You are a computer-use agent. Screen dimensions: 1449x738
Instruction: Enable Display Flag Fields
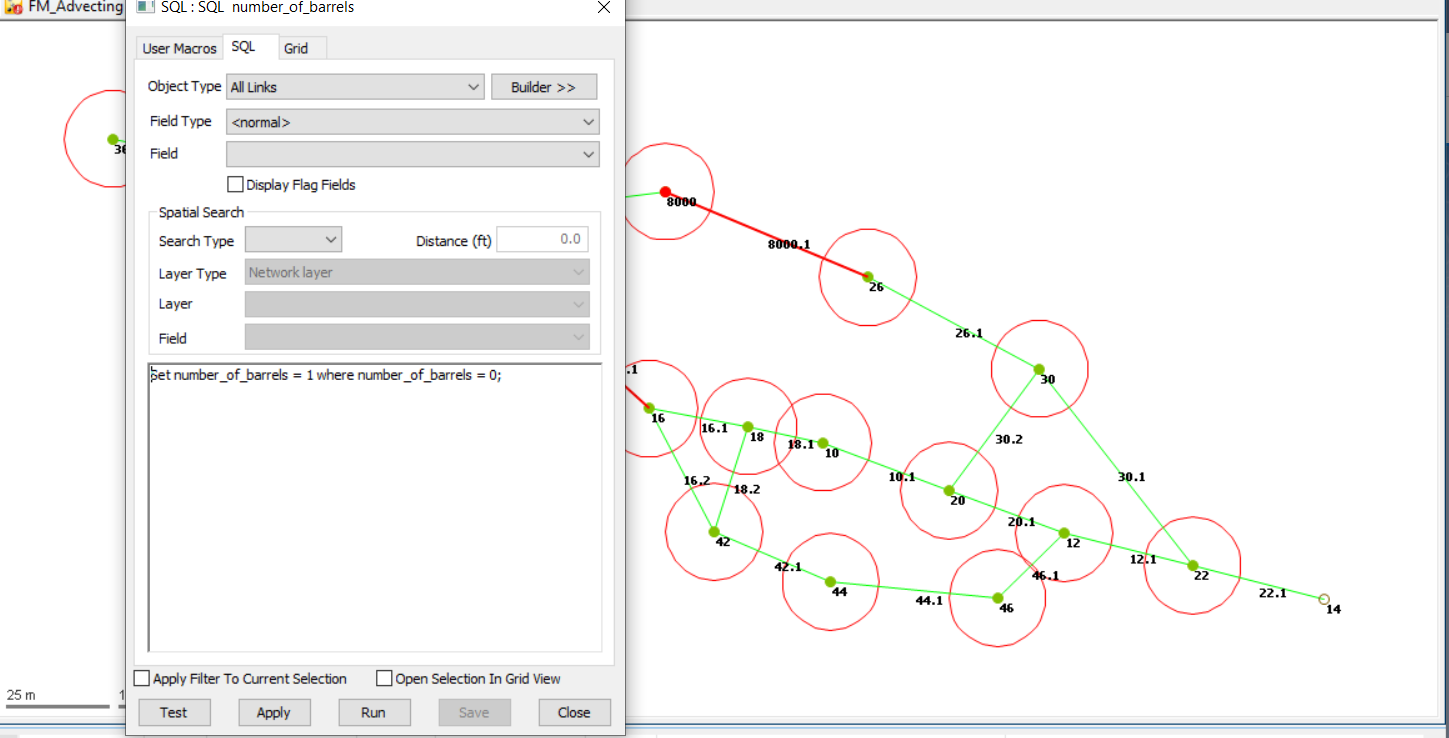(236, 184)
